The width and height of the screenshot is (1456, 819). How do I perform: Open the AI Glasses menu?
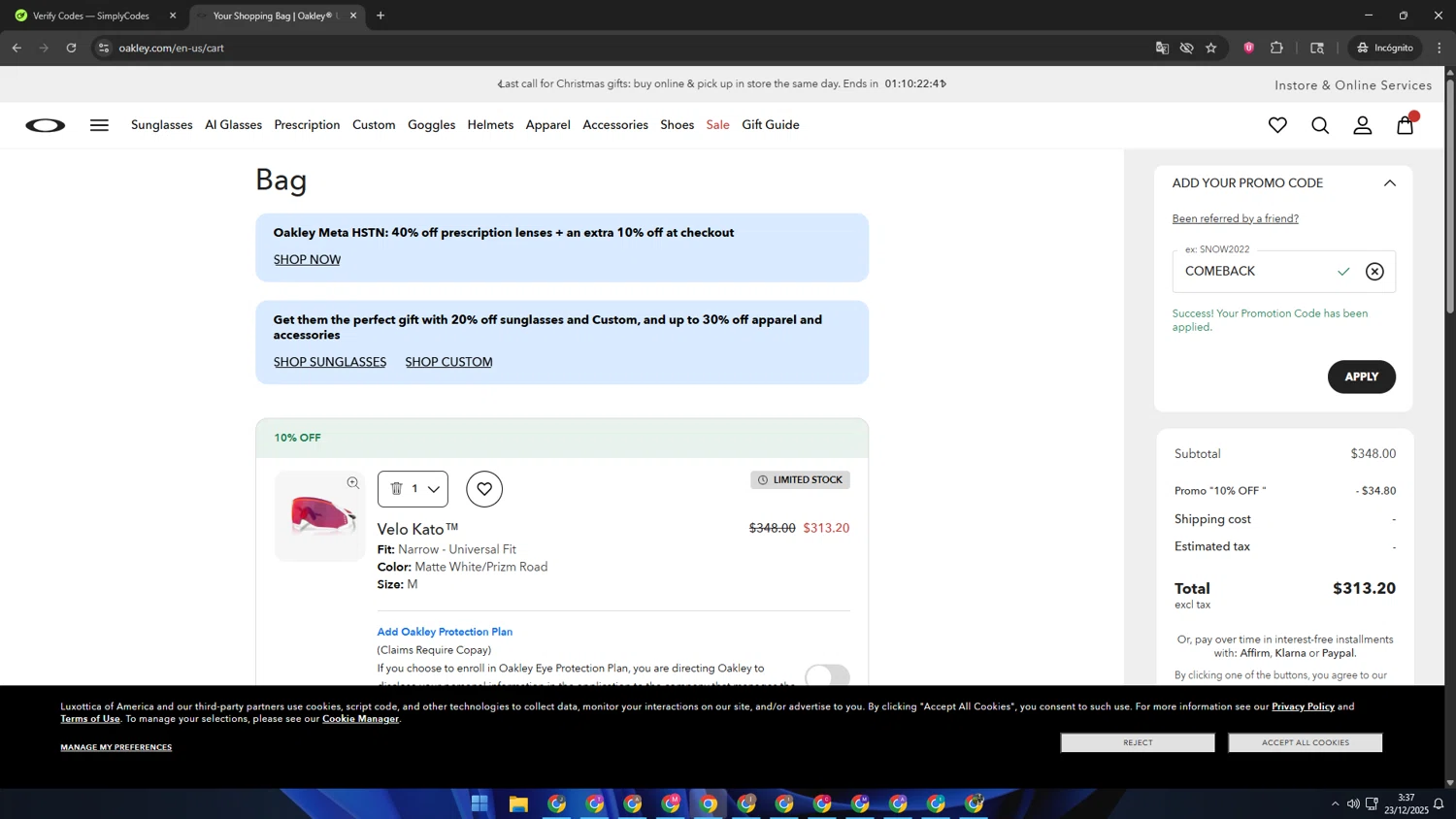(233, 125)
